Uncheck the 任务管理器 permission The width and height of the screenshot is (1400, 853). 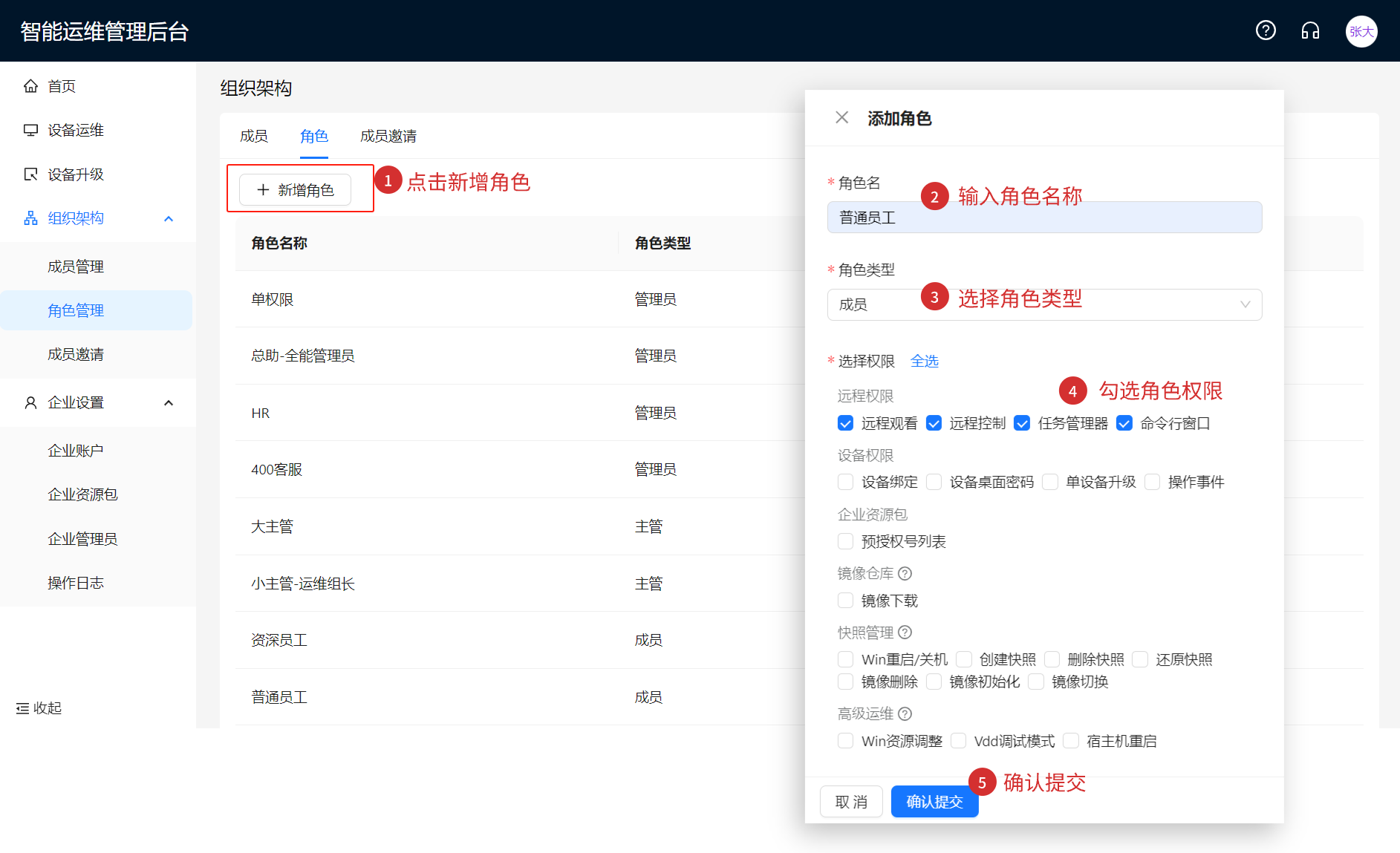1022,423
